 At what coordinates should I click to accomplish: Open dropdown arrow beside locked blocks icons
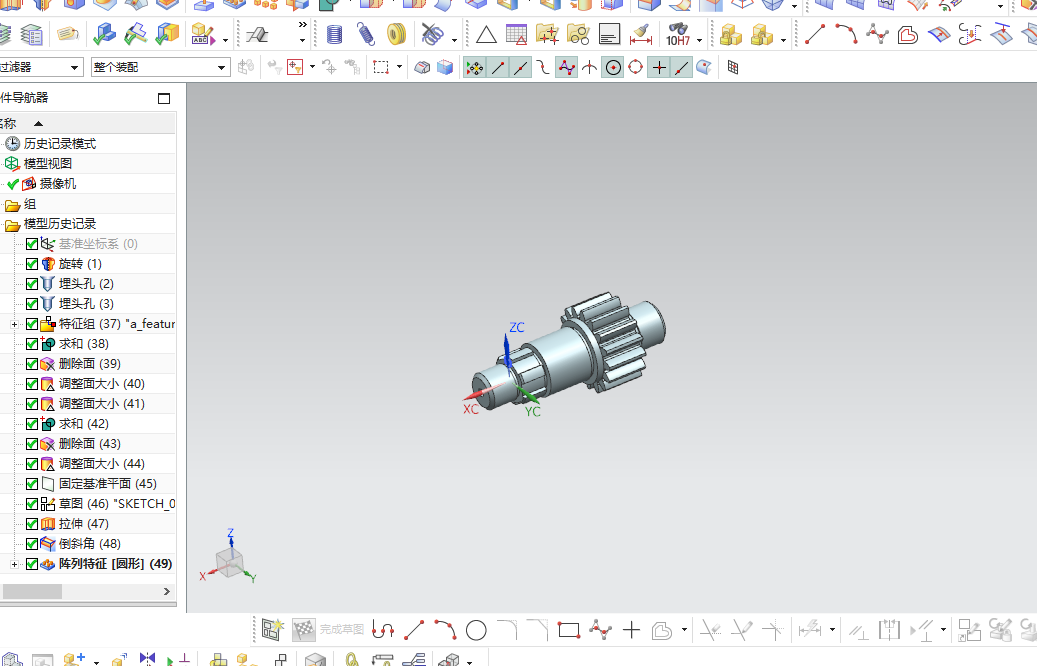coord(784,40)
